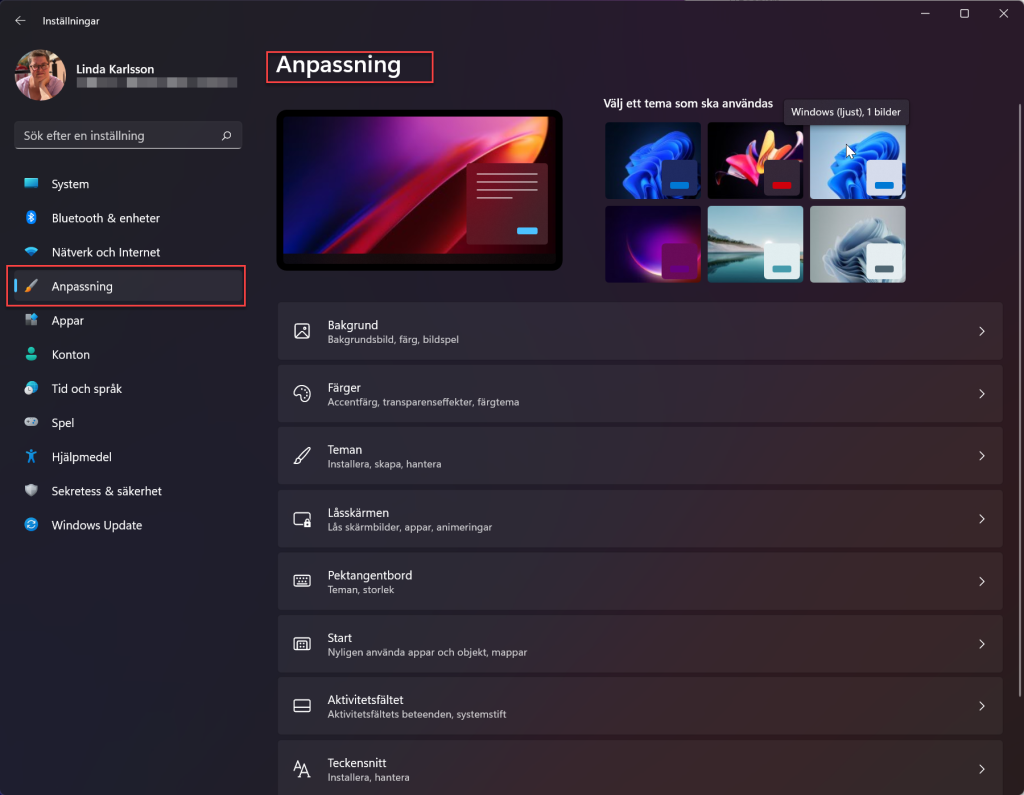Screen dimensions: 1024x795
Task: Click the vertical scrollbar of the settings page
Action: [1020, 398]
